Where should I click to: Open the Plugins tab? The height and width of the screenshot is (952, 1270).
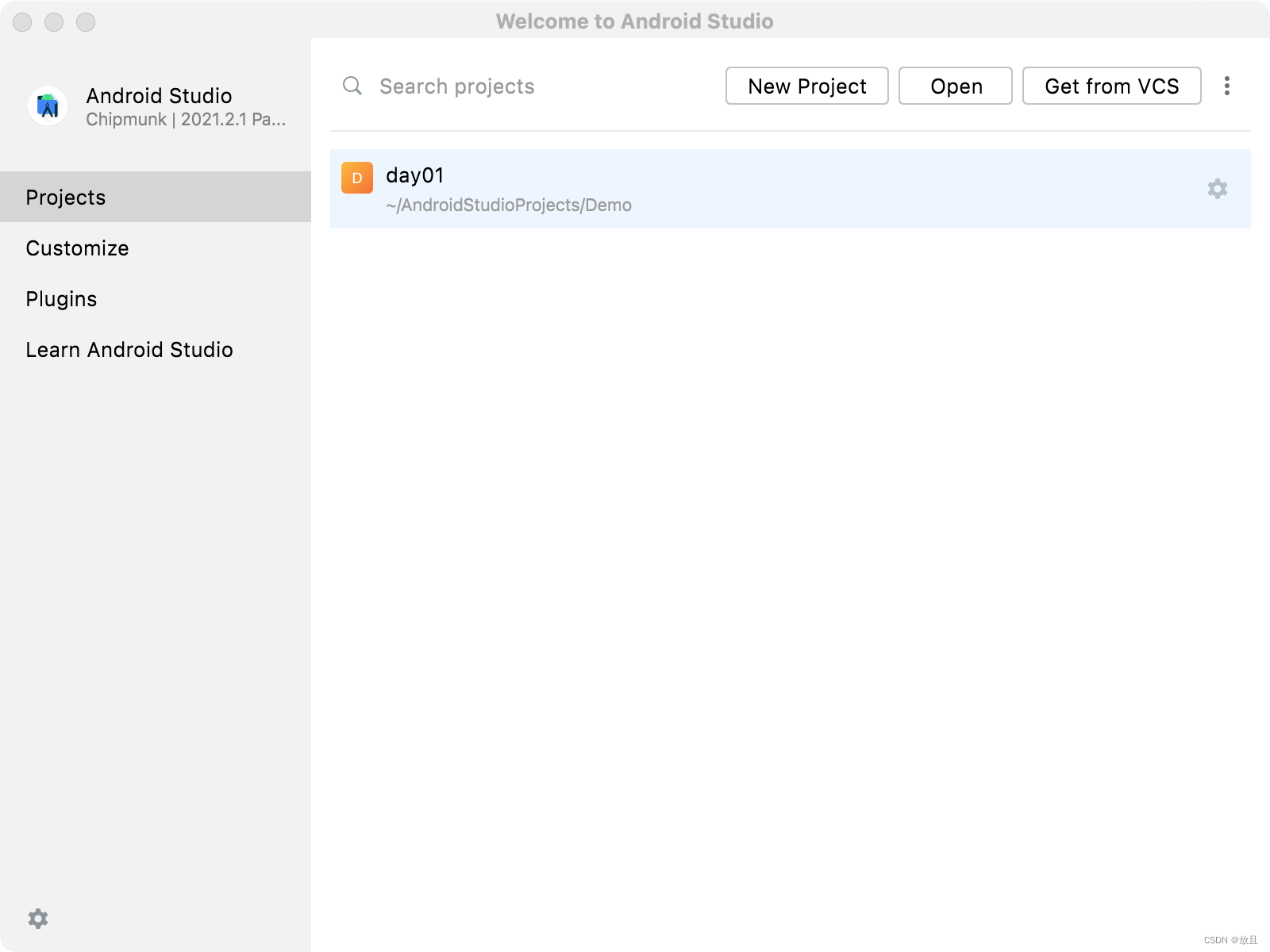(x=156, y=298)
